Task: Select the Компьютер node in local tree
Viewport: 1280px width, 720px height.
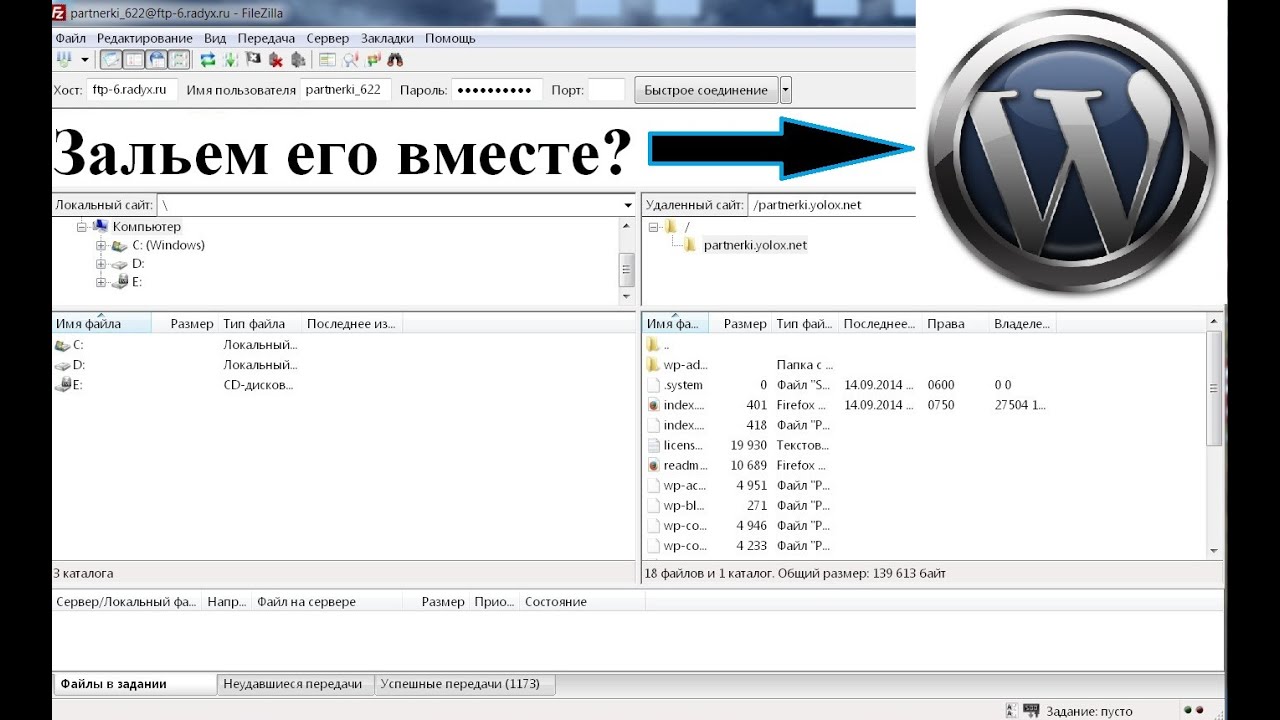Action: (x=146, y=227)
